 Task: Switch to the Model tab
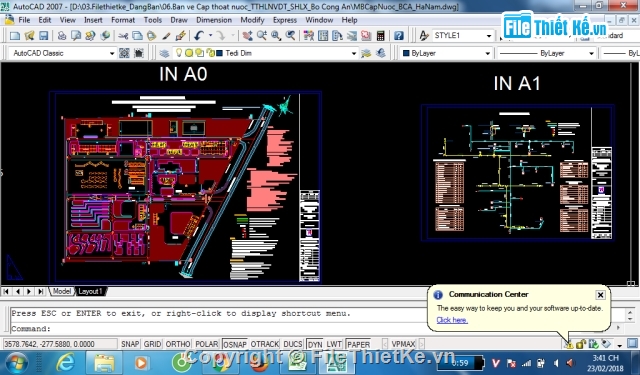(x=62, y=291)
